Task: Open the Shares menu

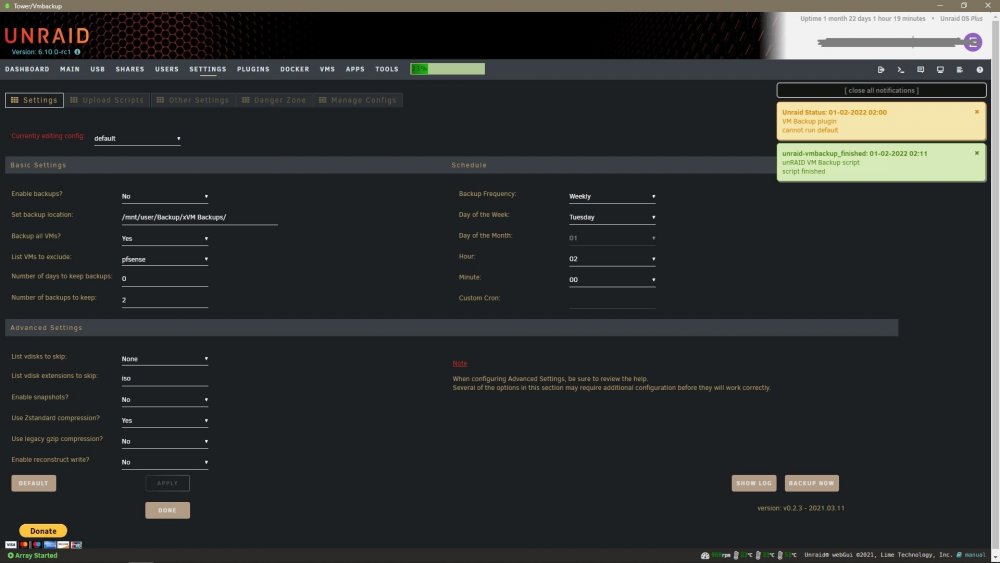Action: tap(130, 69)
